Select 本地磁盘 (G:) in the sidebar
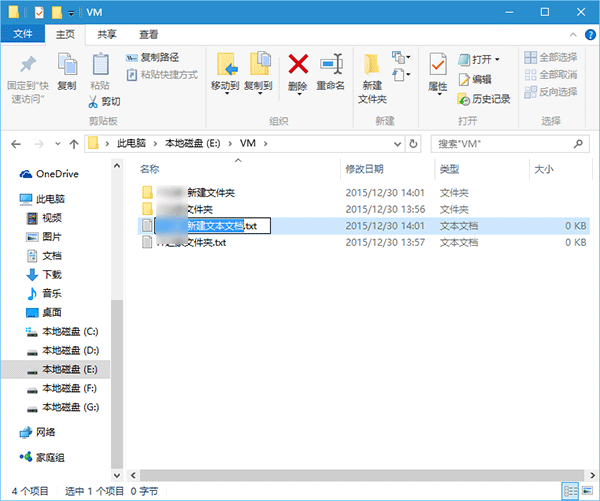Screen dimensions: 600x501 [x=62, y=407]
